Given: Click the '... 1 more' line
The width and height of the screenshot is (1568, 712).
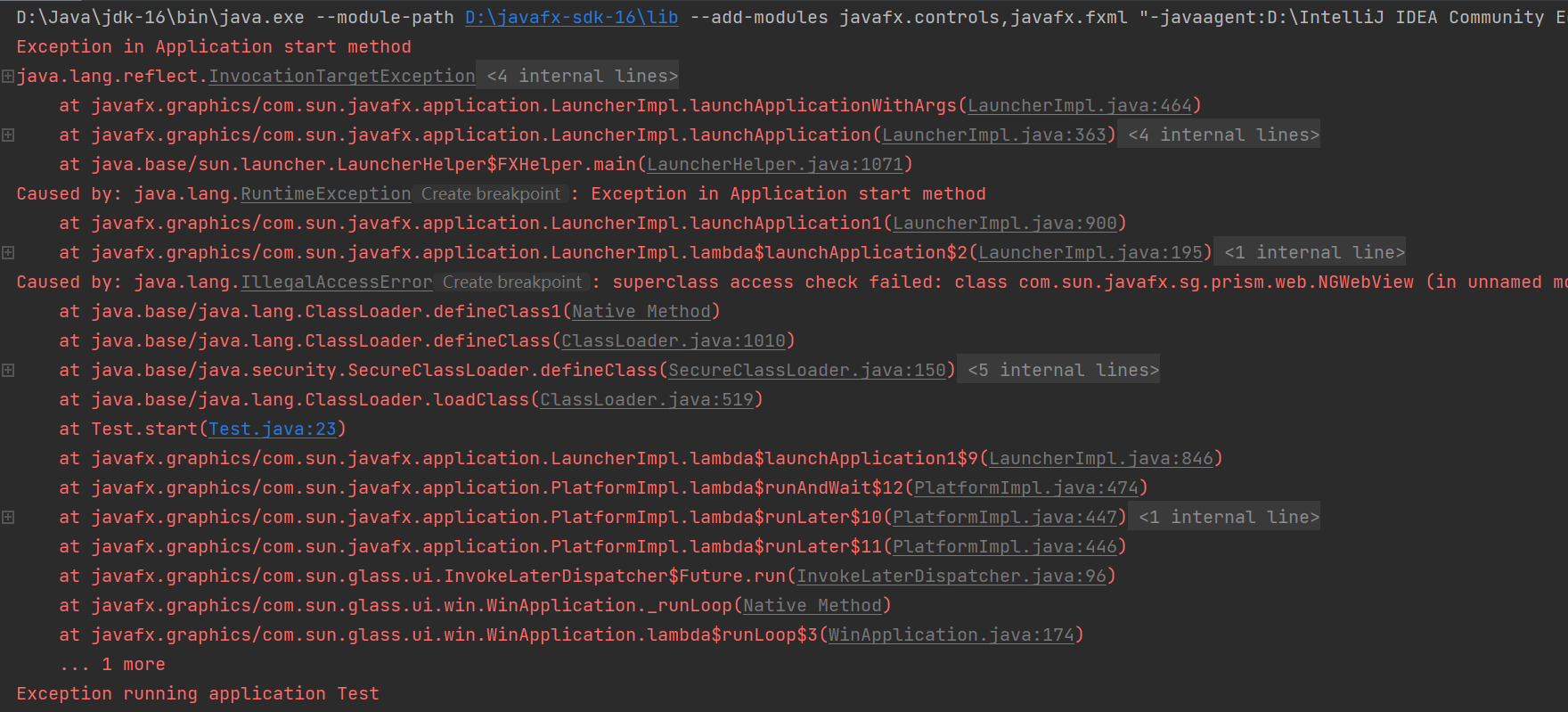Looking at the screenshot, I should tap(112, 665).
